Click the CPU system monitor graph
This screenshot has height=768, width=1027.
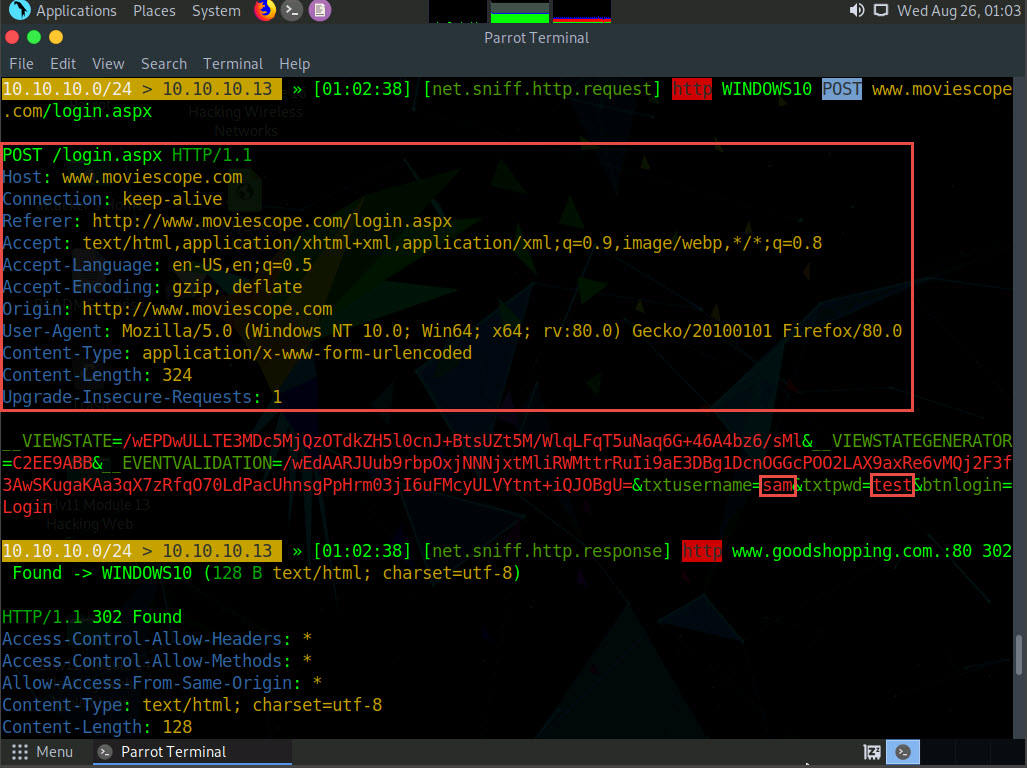pyautogui.click(x=457, y=11)
